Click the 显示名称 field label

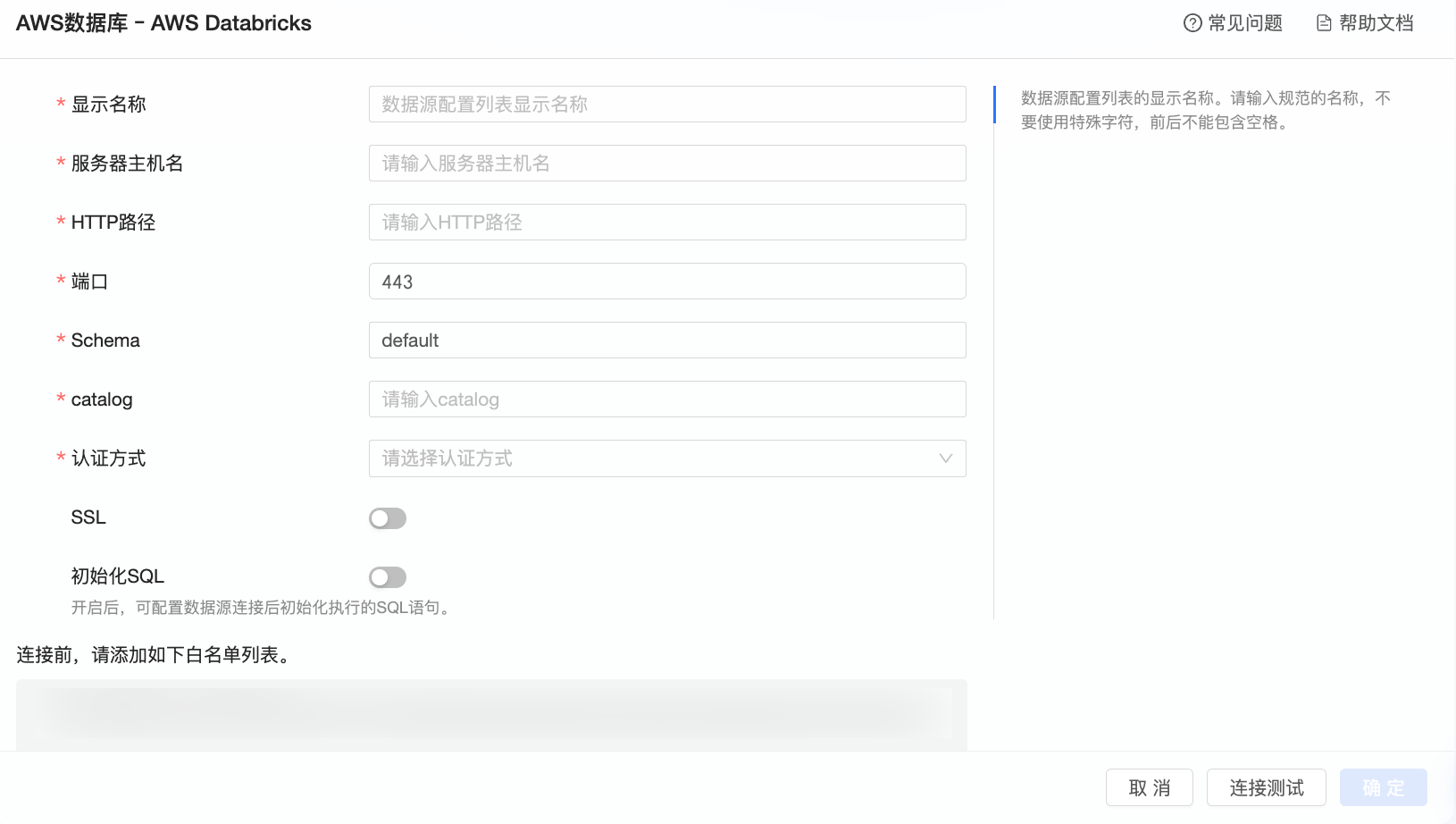[x=109, y=105]
